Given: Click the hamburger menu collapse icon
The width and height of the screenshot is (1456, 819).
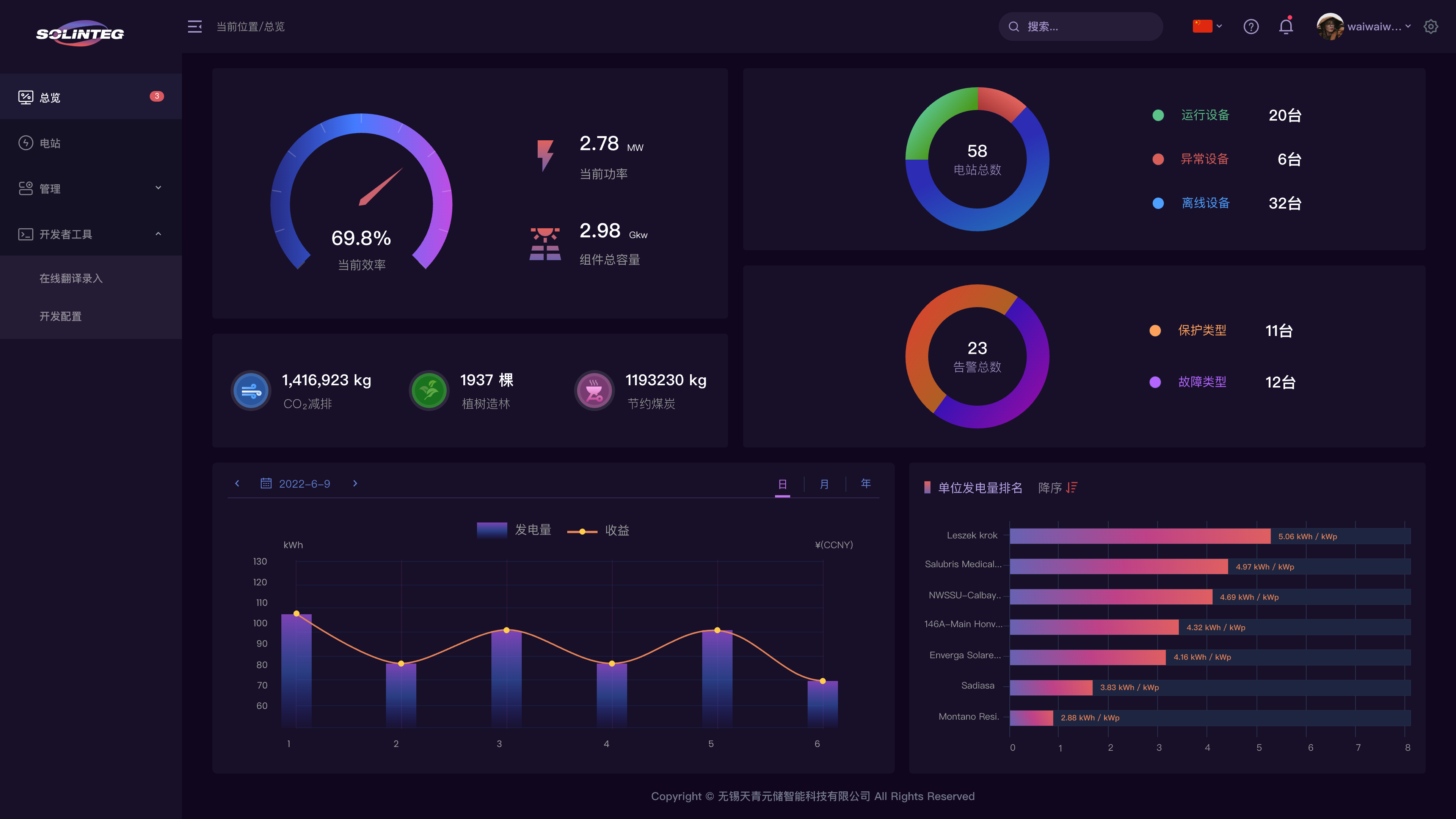Looking at the screenshot, I should tap(195, 27).
